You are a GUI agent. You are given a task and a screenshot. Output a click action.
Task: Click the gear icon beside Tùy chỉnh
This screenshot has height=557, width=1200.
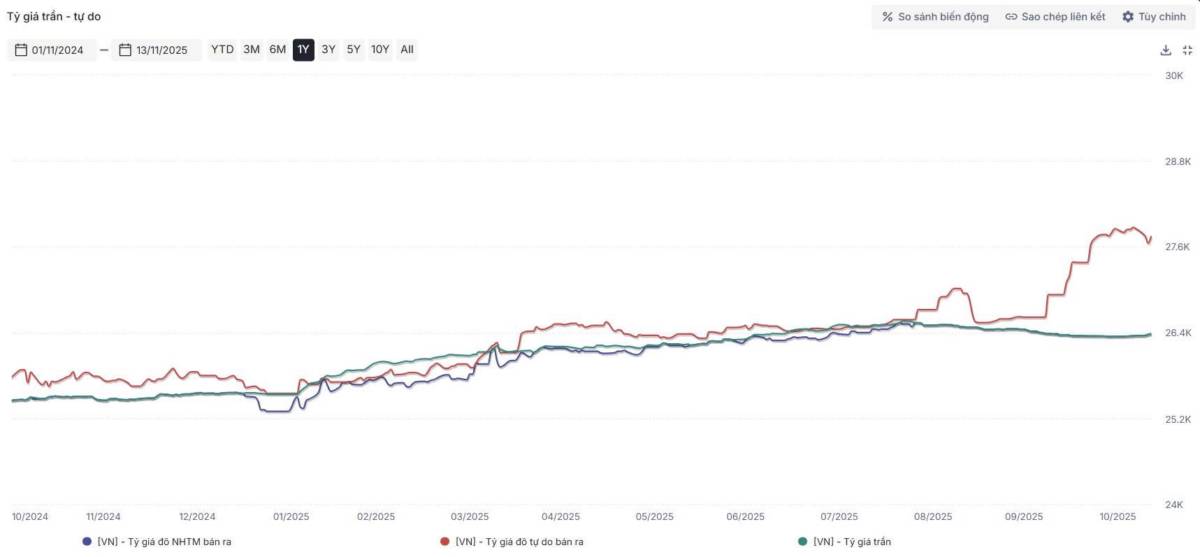1128,17
